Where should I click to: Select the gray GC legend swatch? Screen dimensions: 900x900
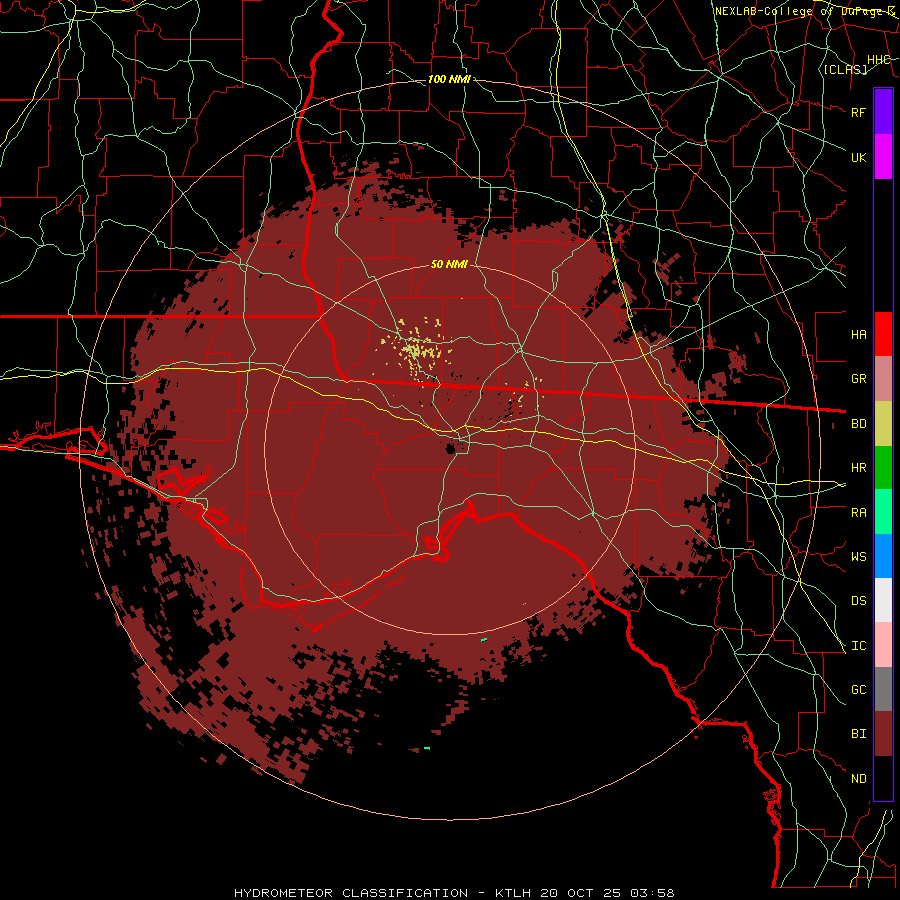(883, 689)
